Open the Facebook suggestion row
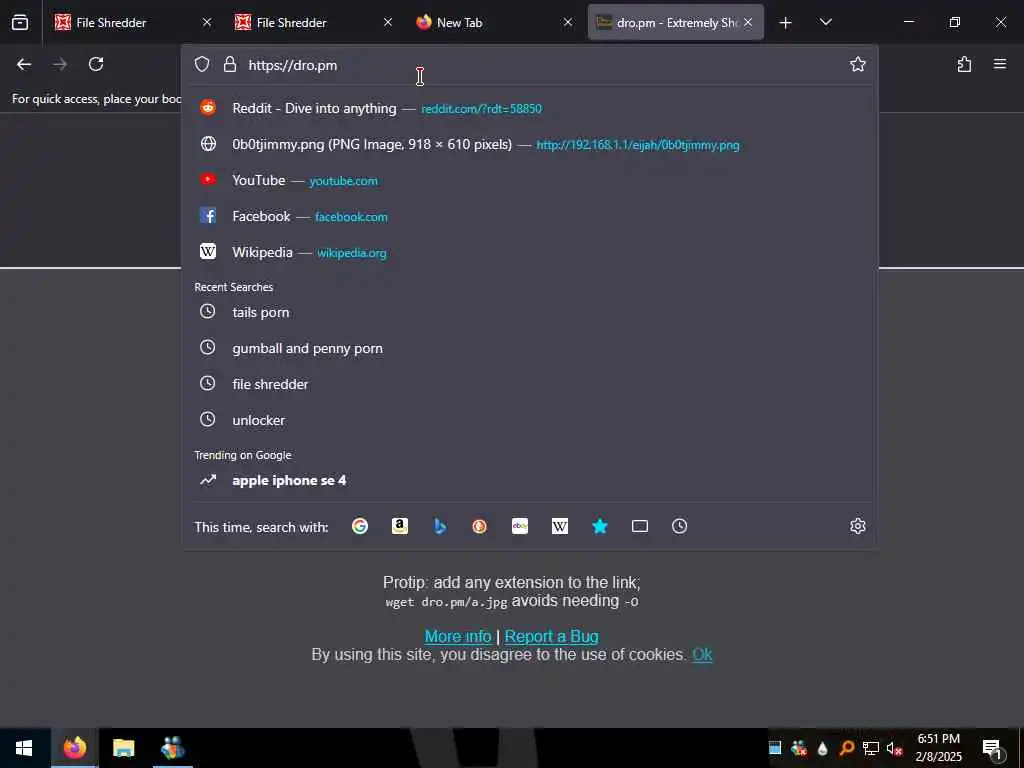 [530, 216]
